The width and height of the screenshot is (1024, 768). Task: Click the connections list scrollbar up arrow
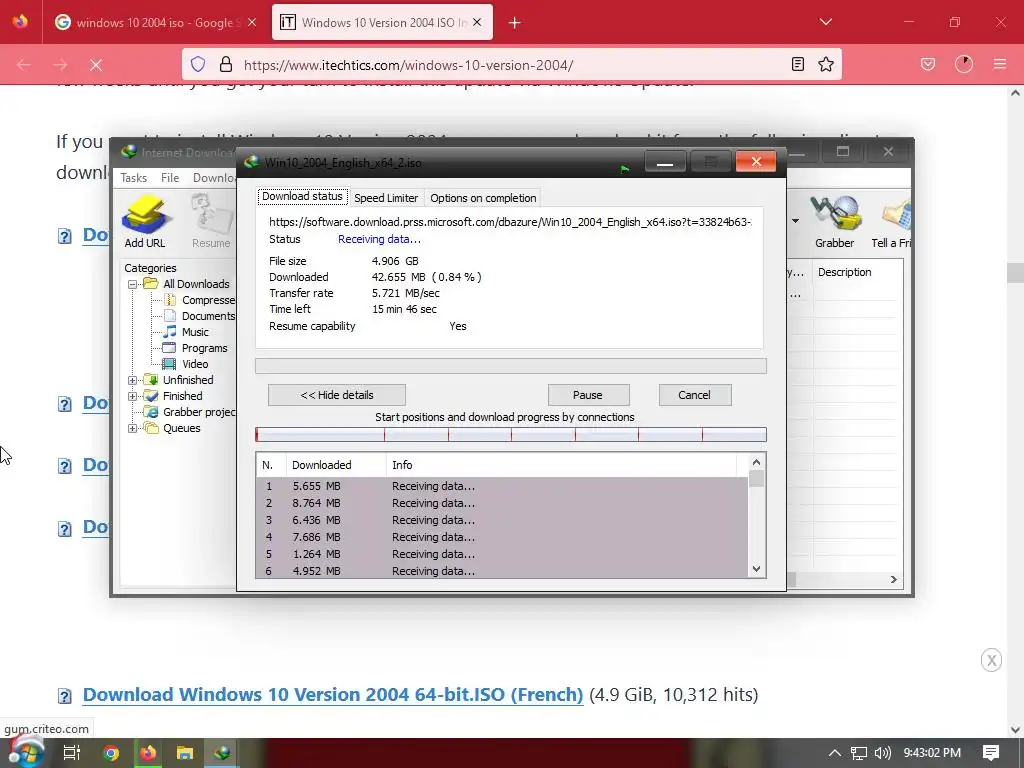[756, 462]
